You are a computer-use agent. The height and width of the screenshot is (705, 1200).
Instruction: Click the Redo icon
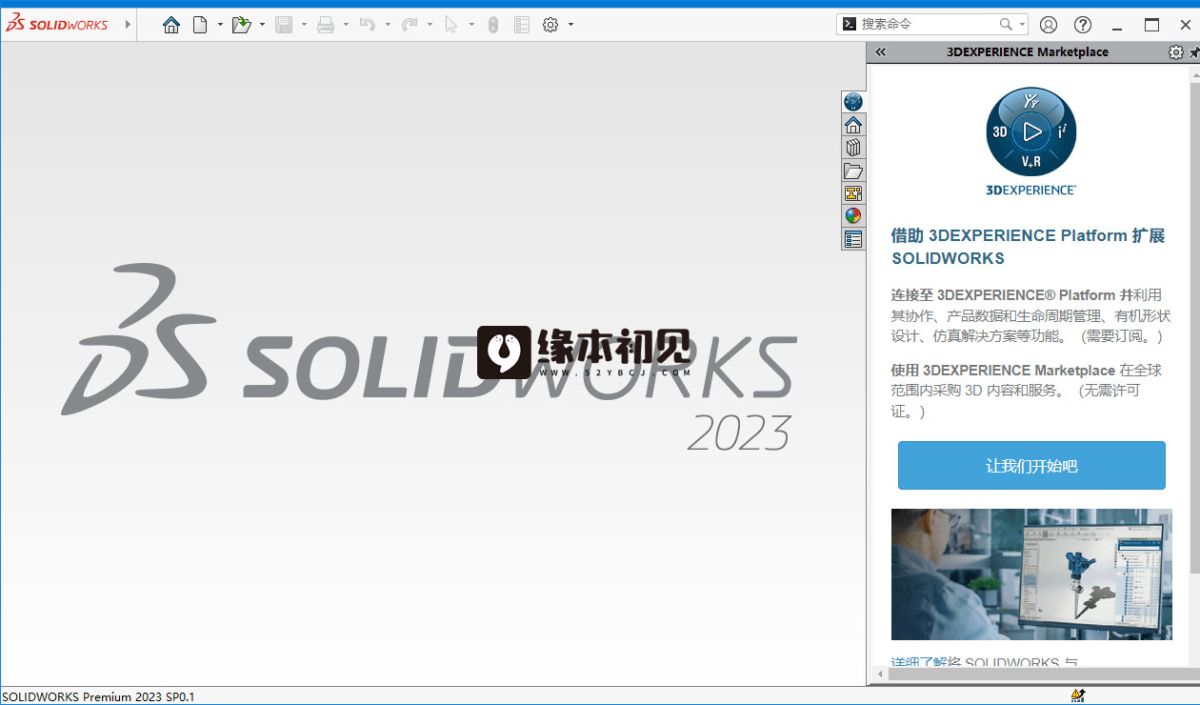pyautogui.click(x=409, y=25)
